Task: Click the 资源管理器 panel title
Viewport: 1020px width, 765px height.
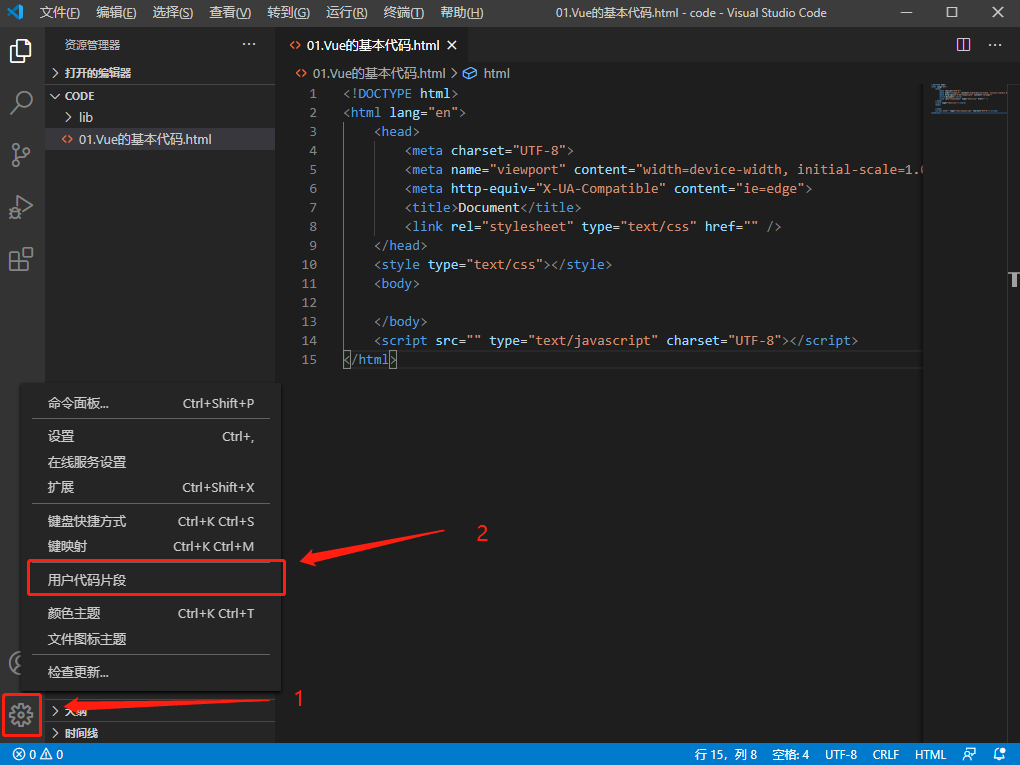Action: tap(92, 45)
